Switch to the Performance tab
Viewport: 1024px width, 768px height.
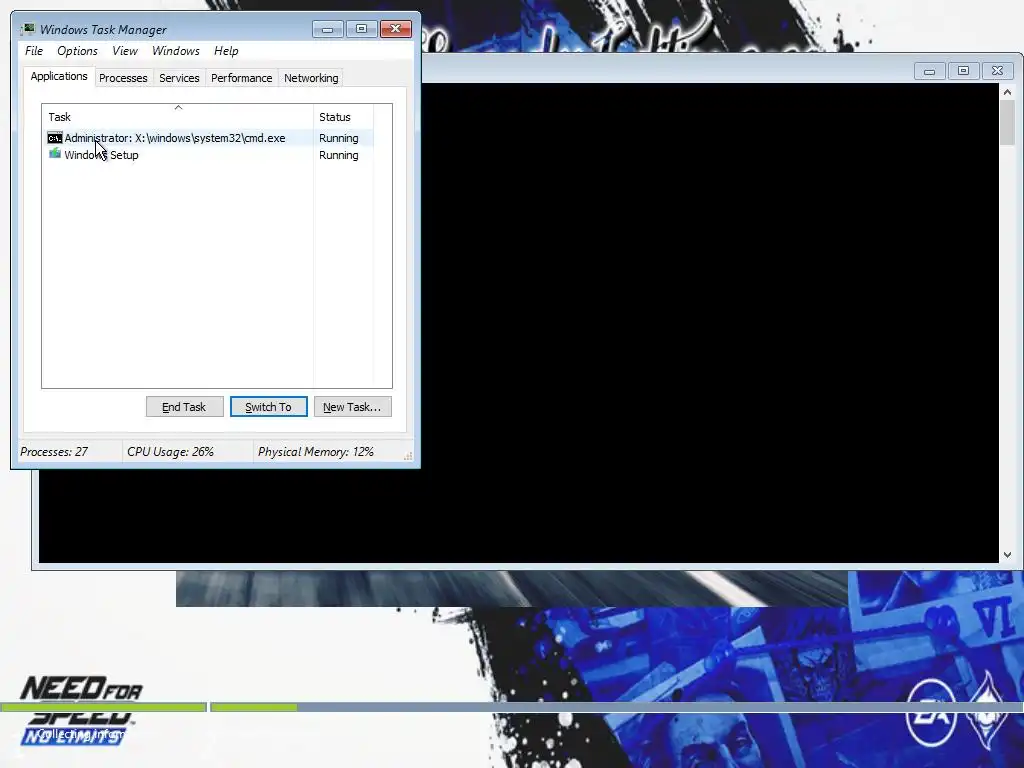[x=242, y=78]
